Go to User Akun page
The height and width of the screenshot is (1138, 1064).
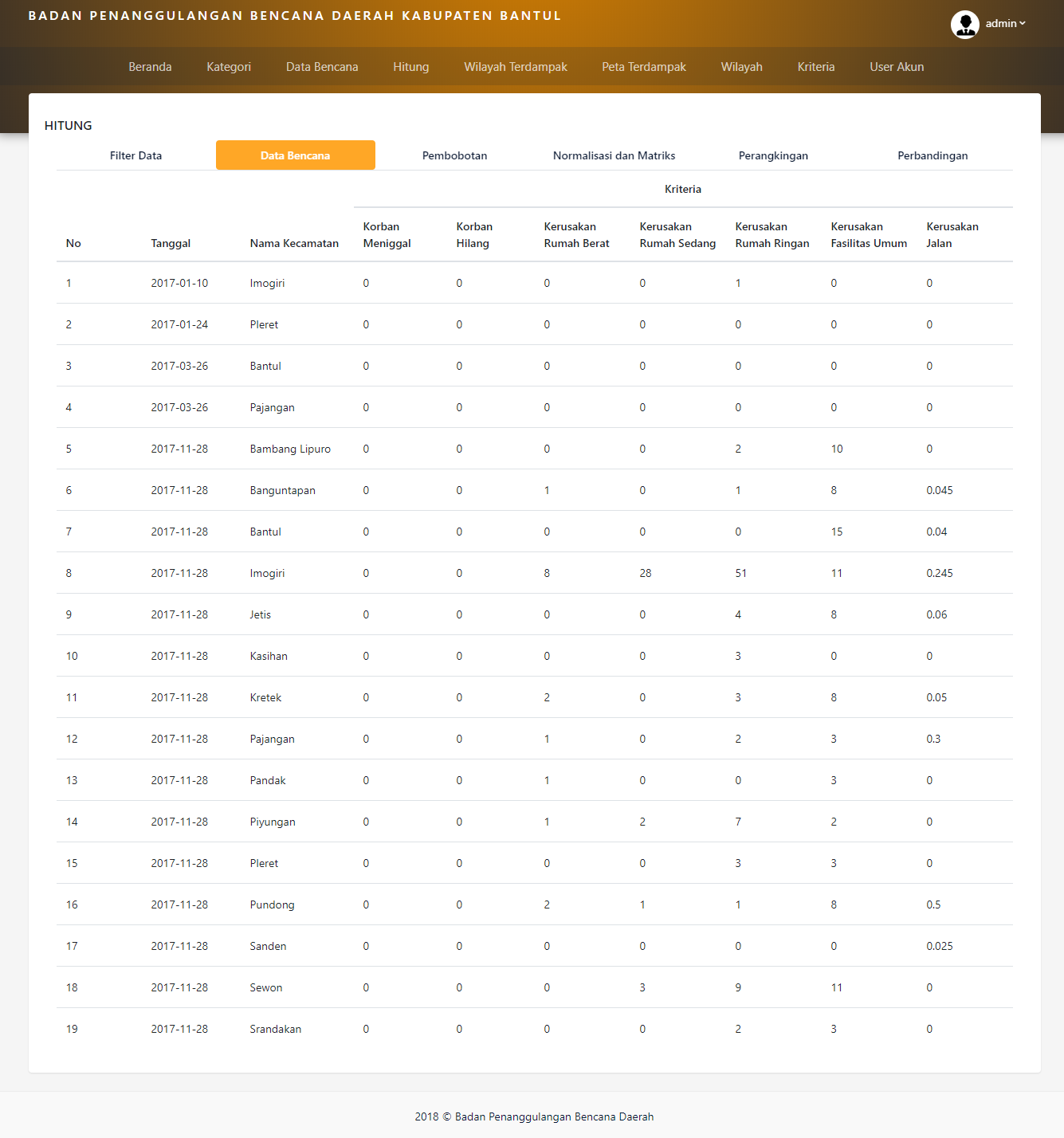coord(897,67)
